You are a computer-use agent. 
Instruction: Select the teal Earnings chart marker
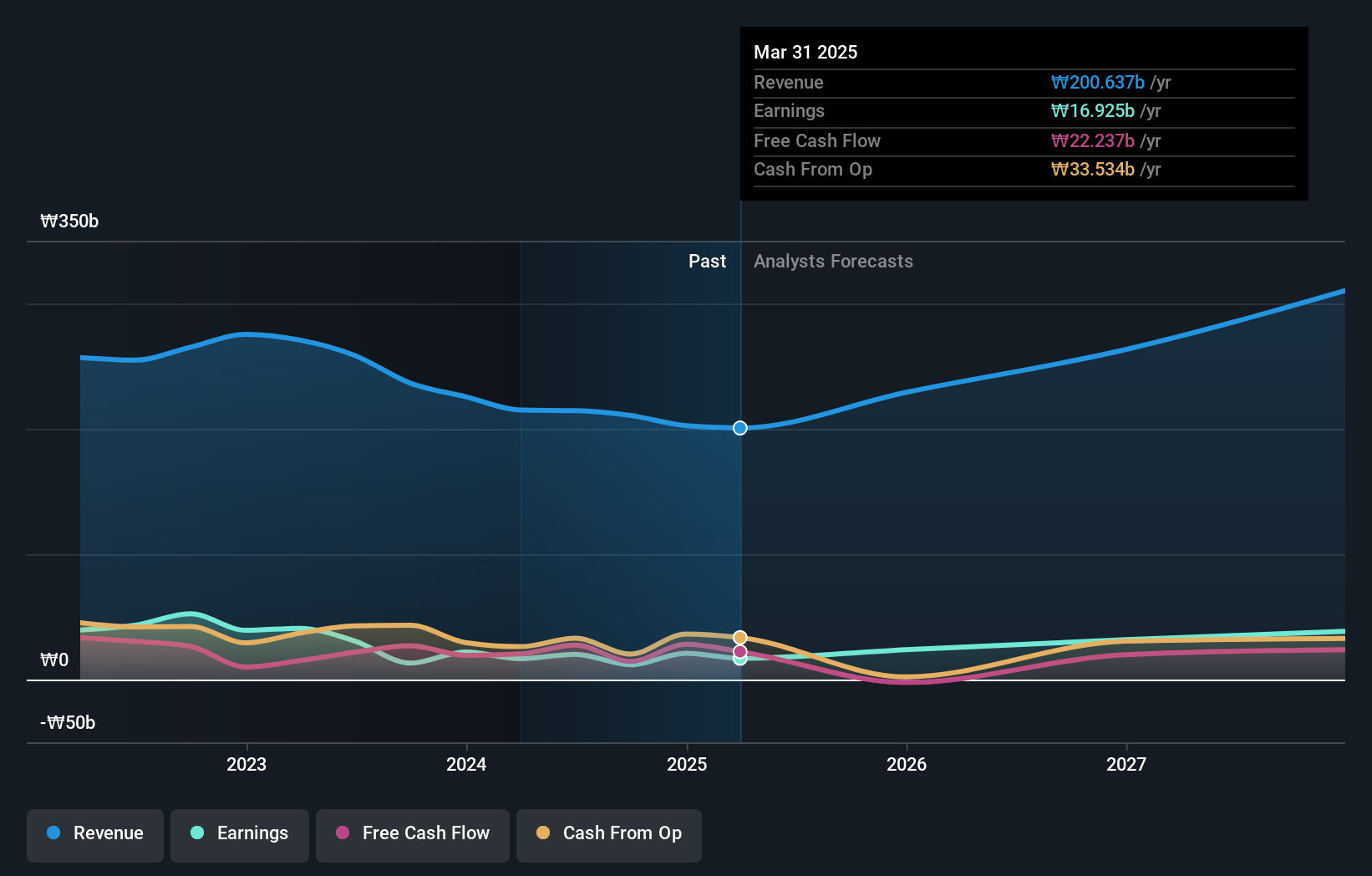pyautogui.click(x=739, y=660)
